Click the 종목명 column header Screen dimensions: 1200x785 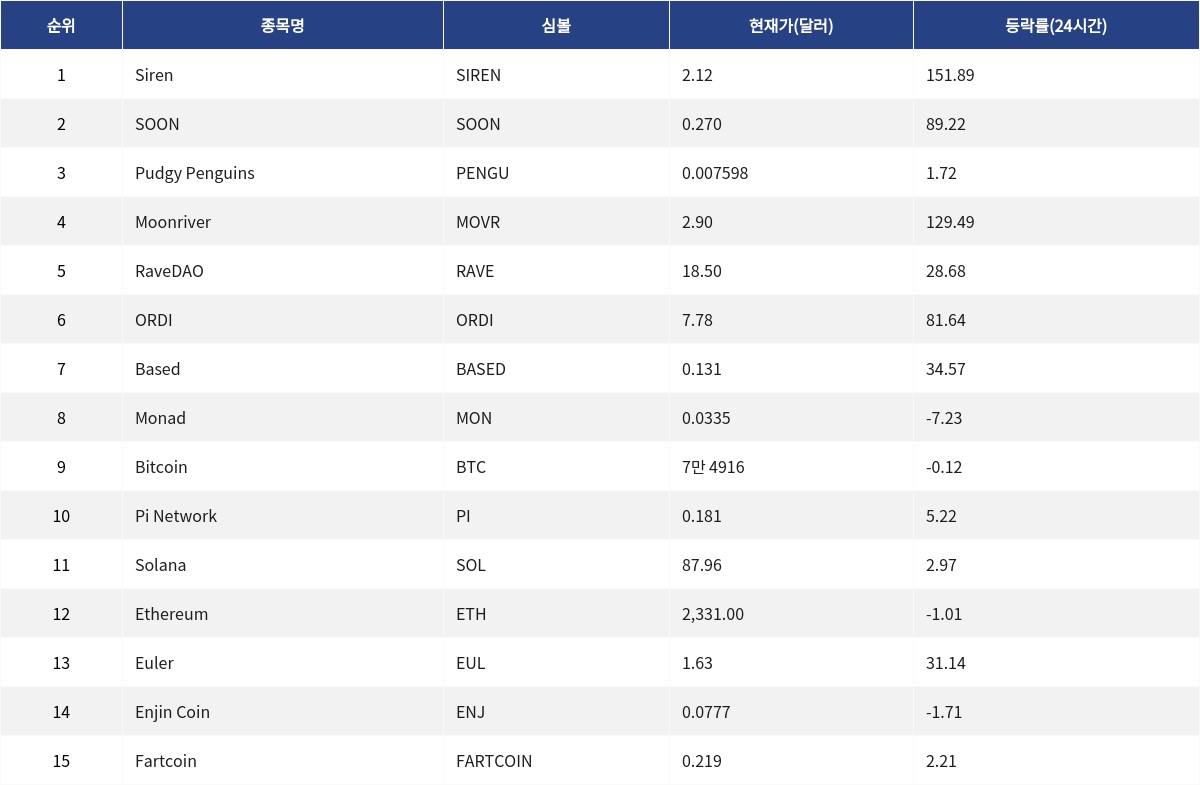click(282, 26)
